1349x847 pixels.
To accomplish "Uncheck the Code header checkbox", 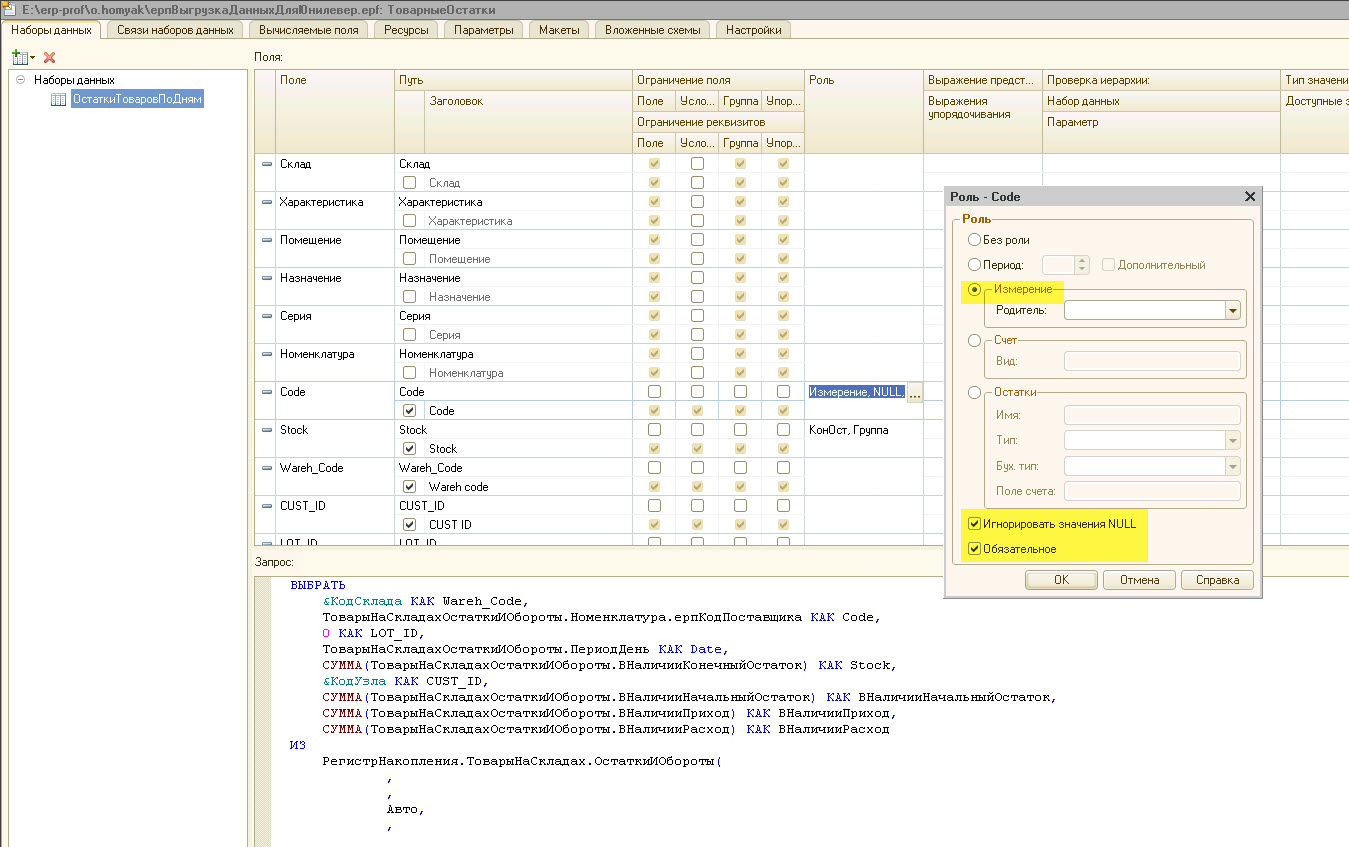I will coord(410,411).
